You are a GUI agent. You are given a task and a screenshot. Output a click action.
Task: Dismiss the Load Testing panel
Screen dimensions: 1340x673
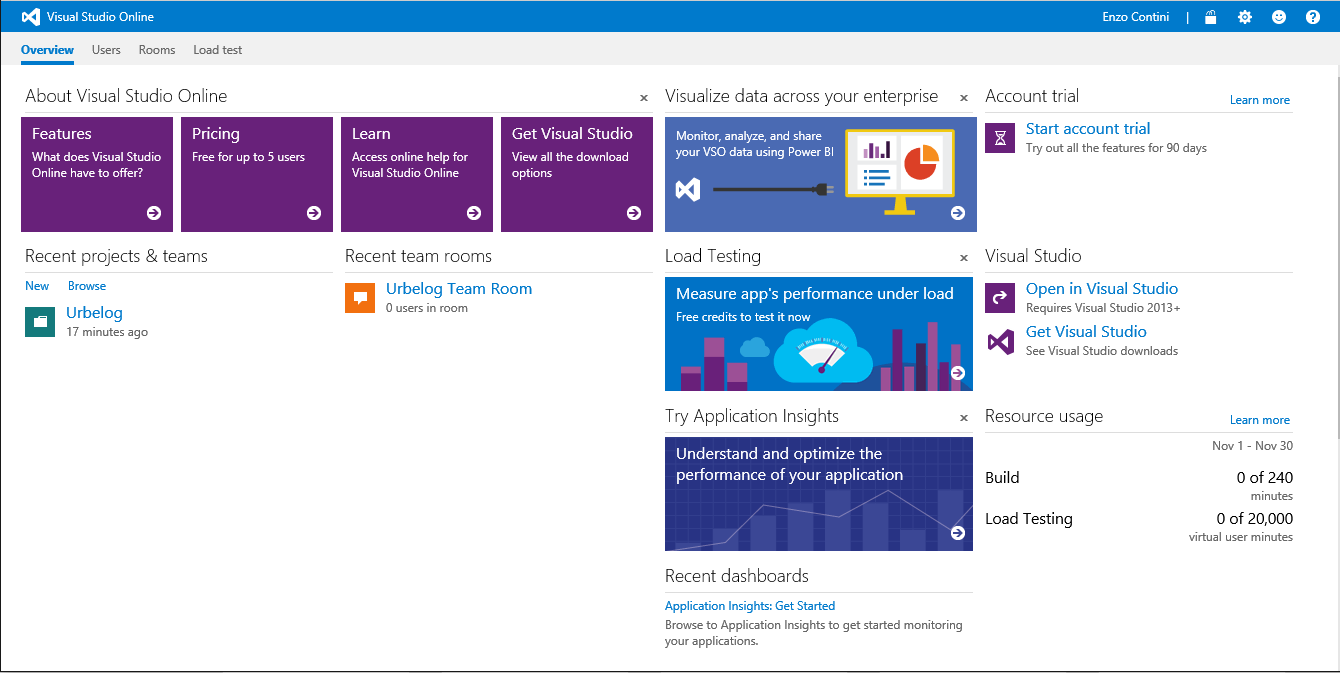click(964, 258)
